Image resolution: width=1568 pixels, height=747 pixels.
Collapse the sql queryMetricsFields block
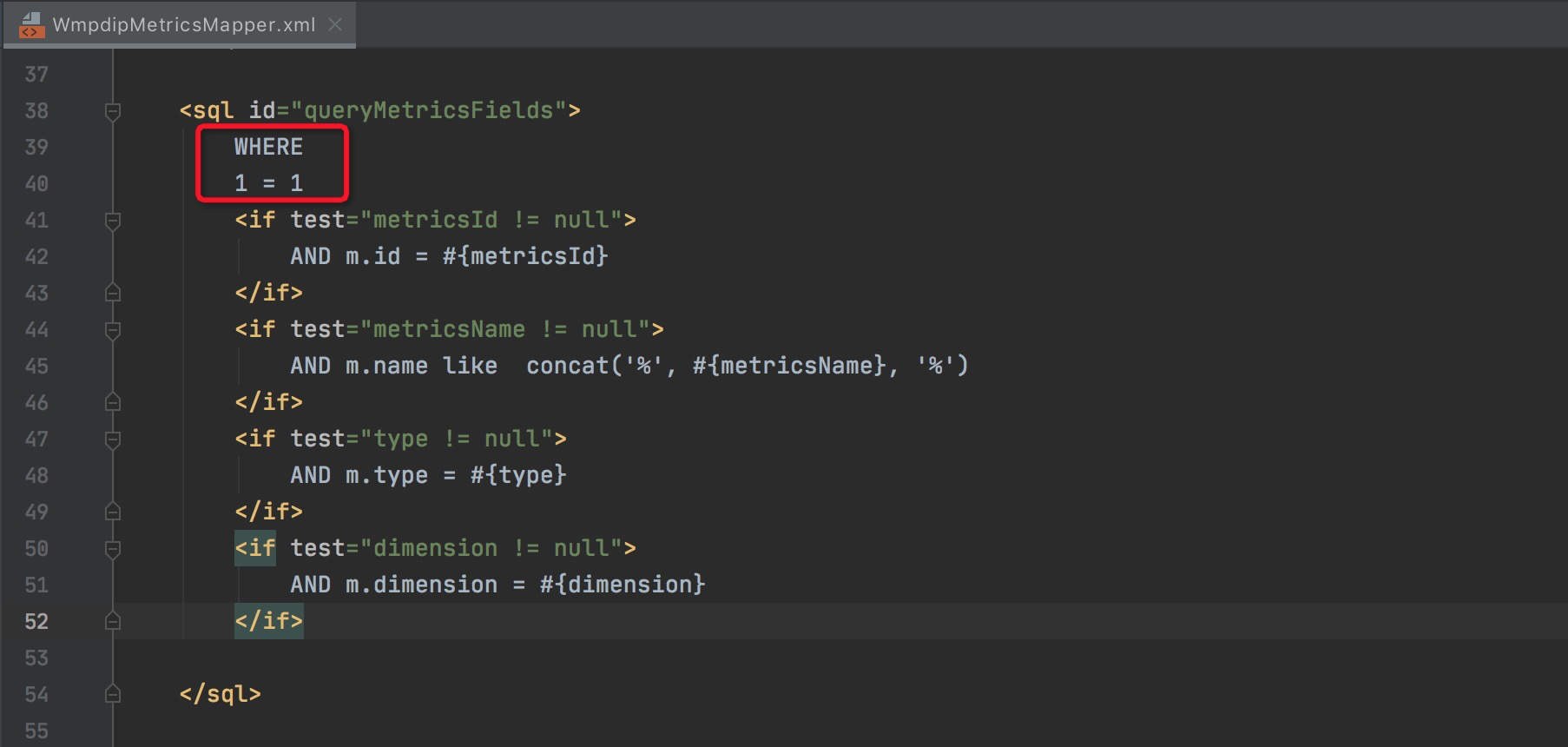point(112,111)
